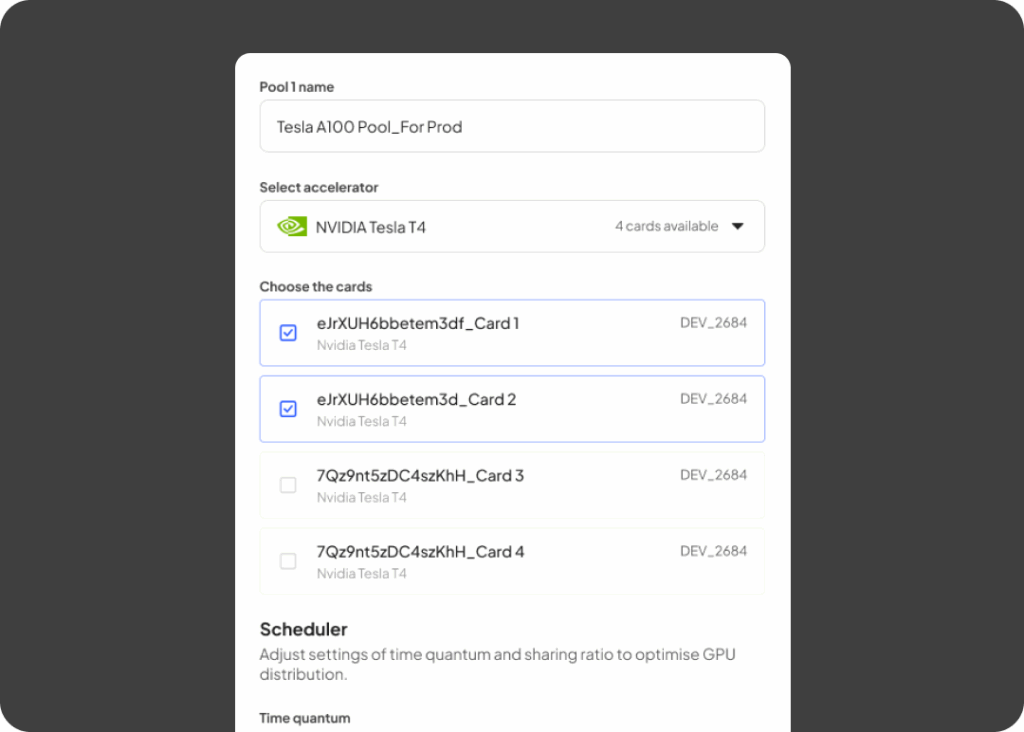The width and height of the screenshot is (1024, 732).
Task: Click the 'Pool 1 name' field label
Action: [x=297, y=87]
